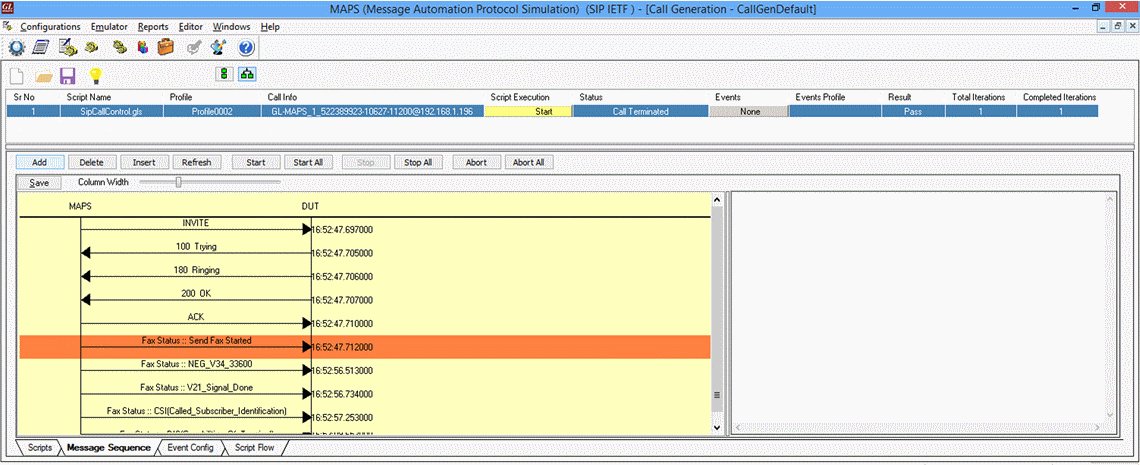Save with purple floppy disk icon
The image size is (1140, 465).
68,75
